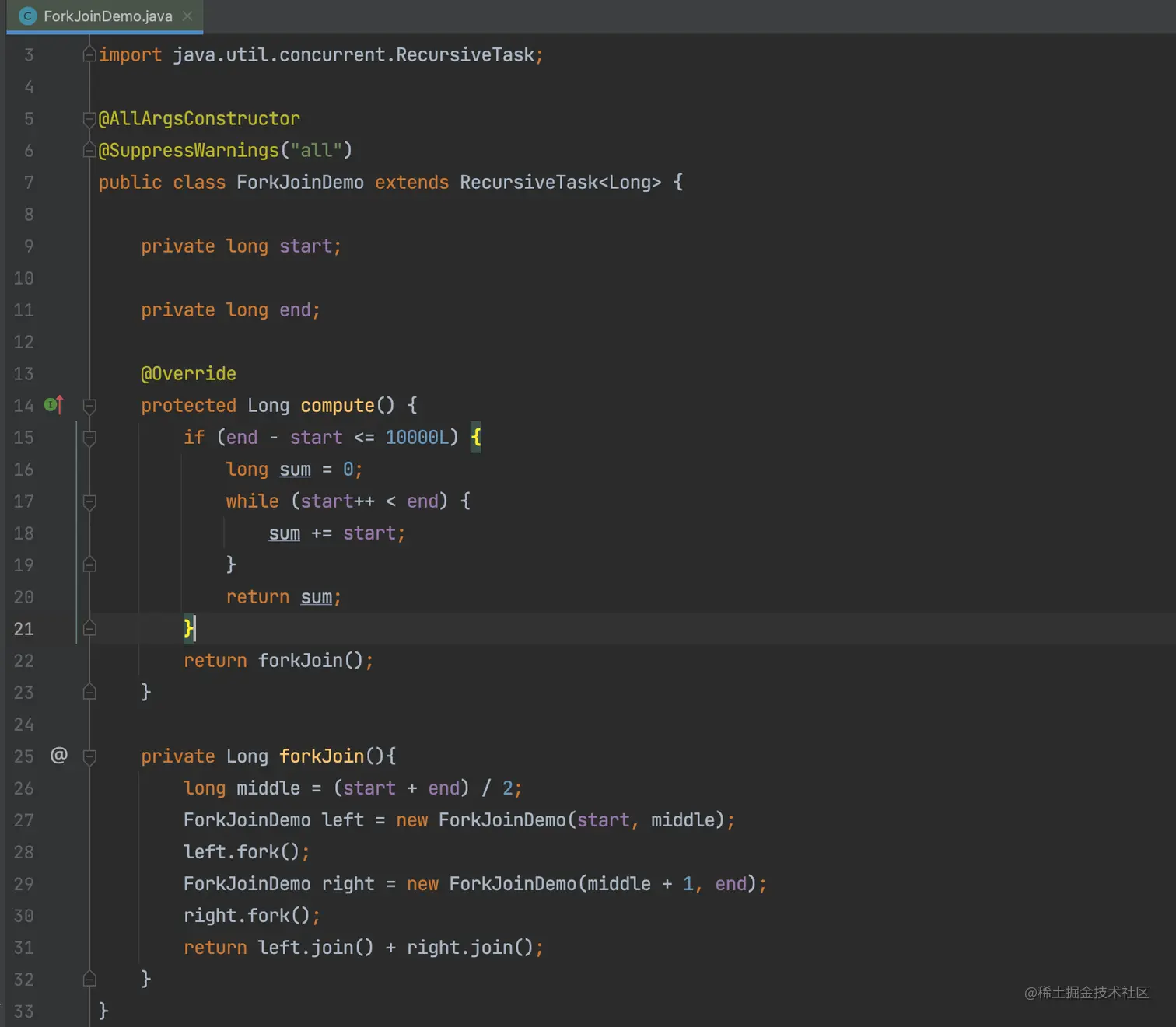The width and height of the screenshot is (1176, 1027).
Task: Click left.join() on line 31
Action: pyautogui.click(x=316, y=948)
